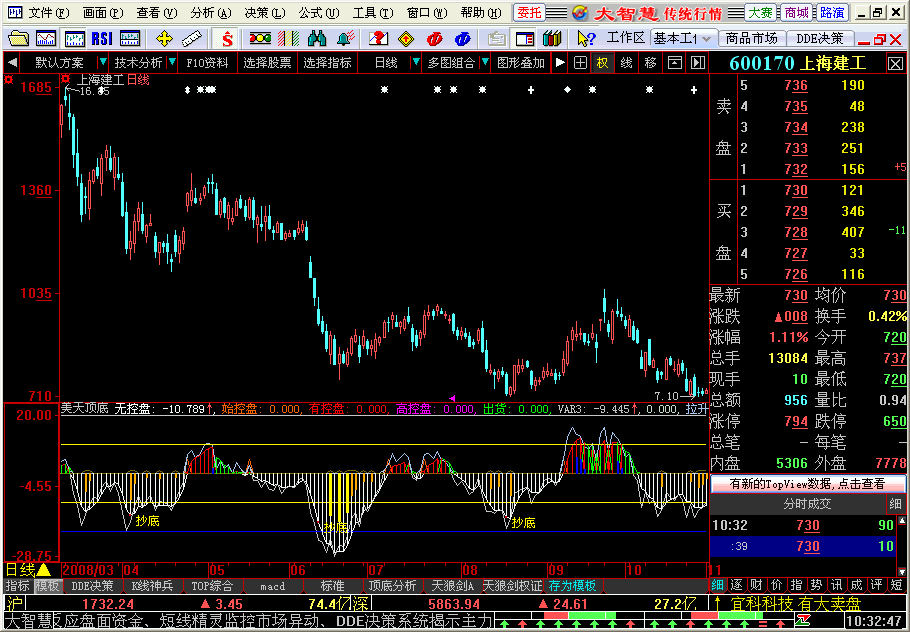Expand the 默认方案 dropdown arrow

coord(103,62)
